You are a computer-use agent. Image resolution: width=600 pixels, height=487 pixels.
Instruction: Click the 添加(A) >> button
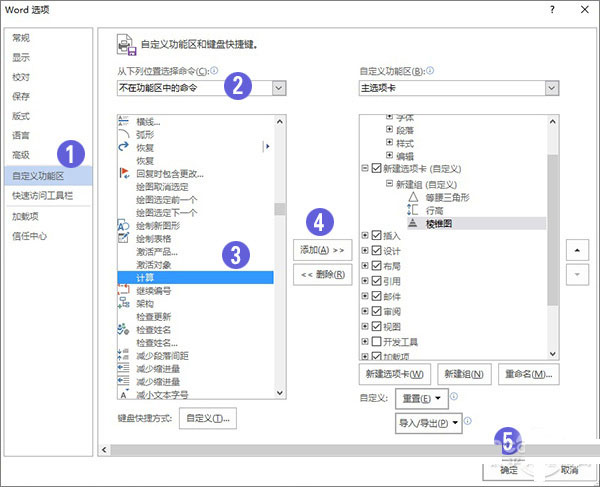[323, 250]
